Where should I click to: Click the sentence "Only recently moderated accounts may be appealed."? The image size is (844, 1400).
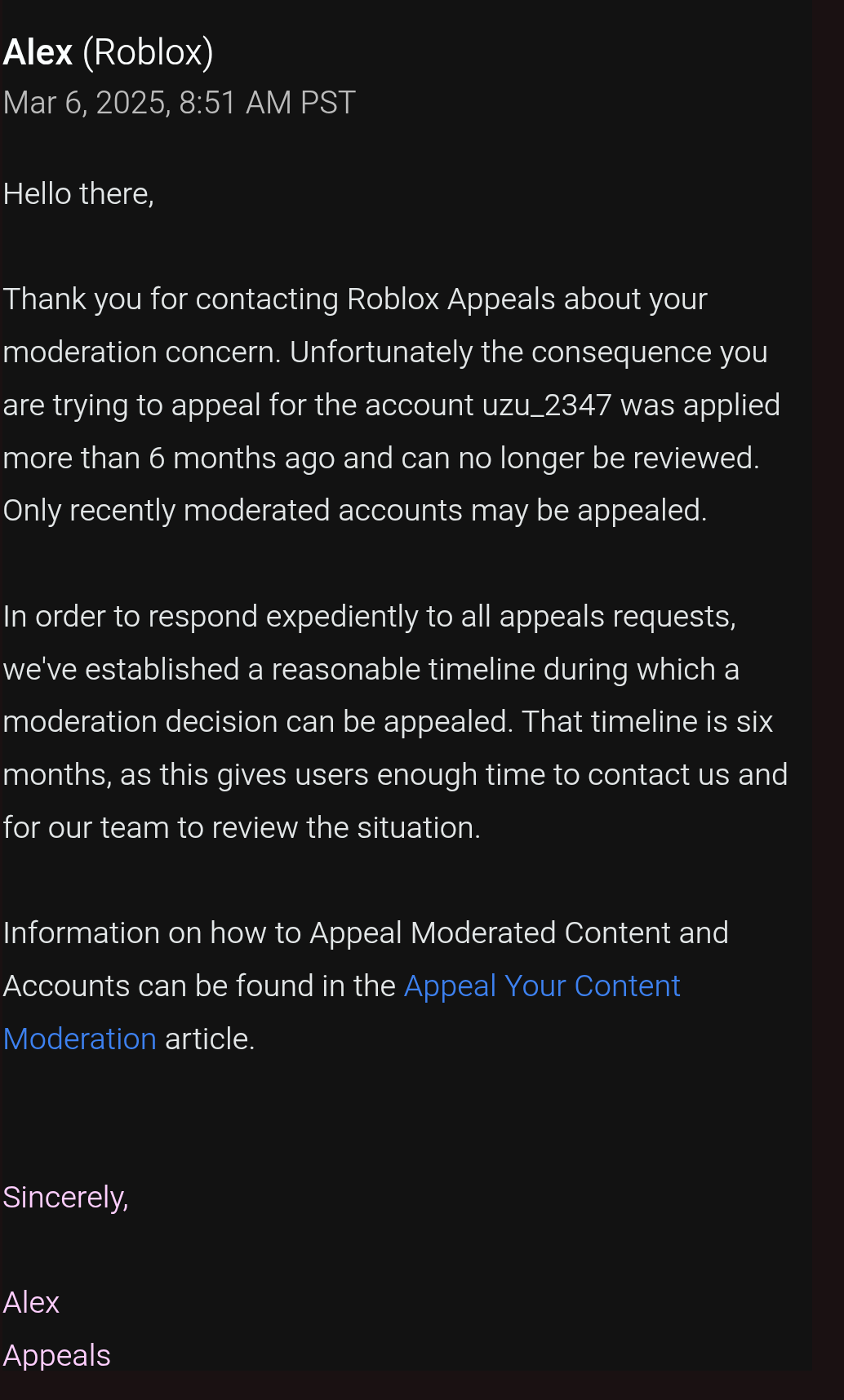click(355, 511)
